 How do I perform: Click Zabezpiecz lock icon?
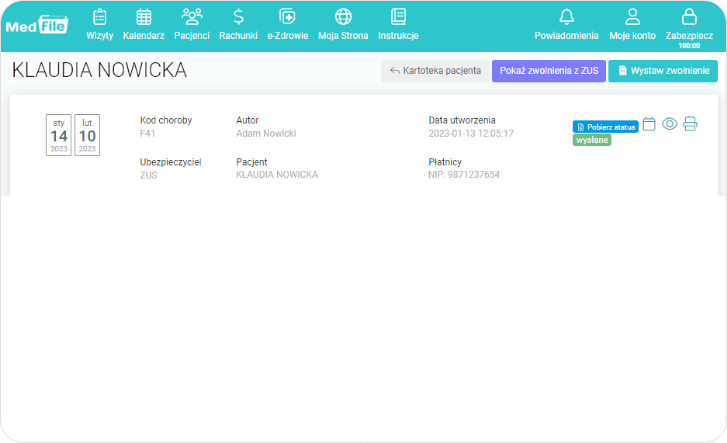(x=689, y=24)
